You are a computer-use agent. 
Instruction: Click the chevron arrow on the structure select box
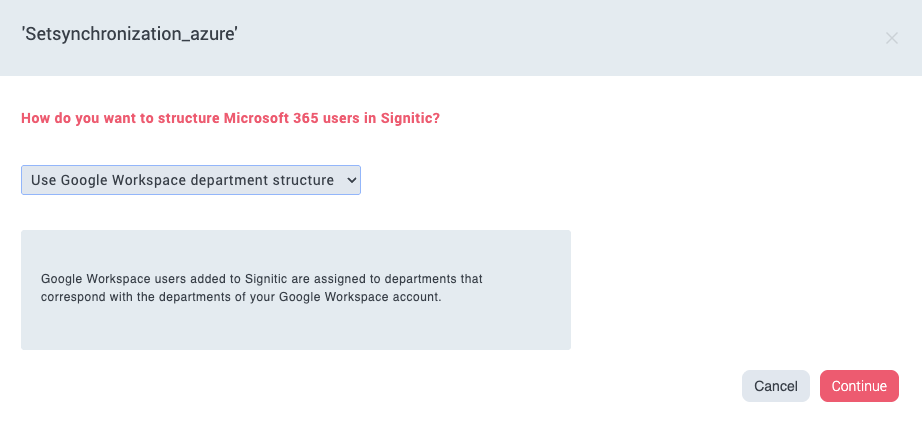click(x=351, y=180)
